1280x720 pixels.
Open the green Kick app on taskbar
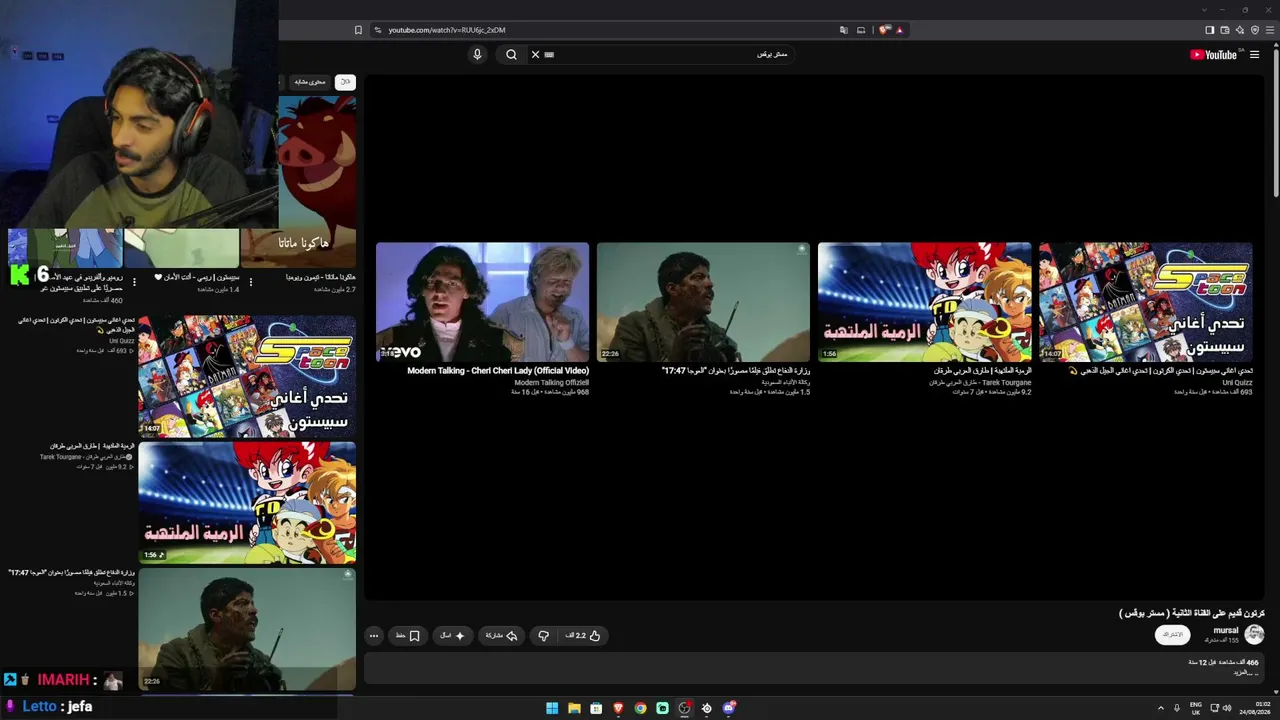point(662,708)
